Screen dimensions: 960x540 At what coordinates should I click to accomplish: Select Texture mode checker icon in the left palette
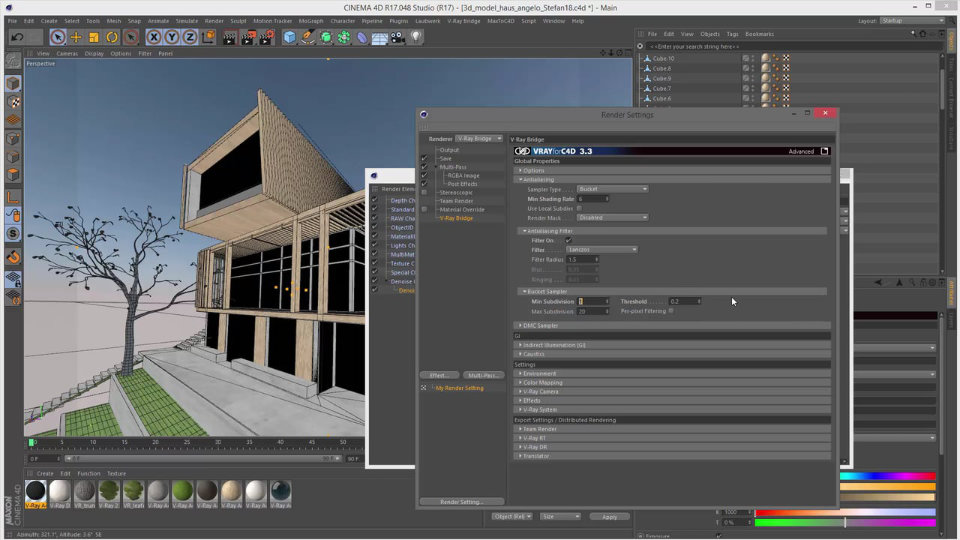pos(13,102)
